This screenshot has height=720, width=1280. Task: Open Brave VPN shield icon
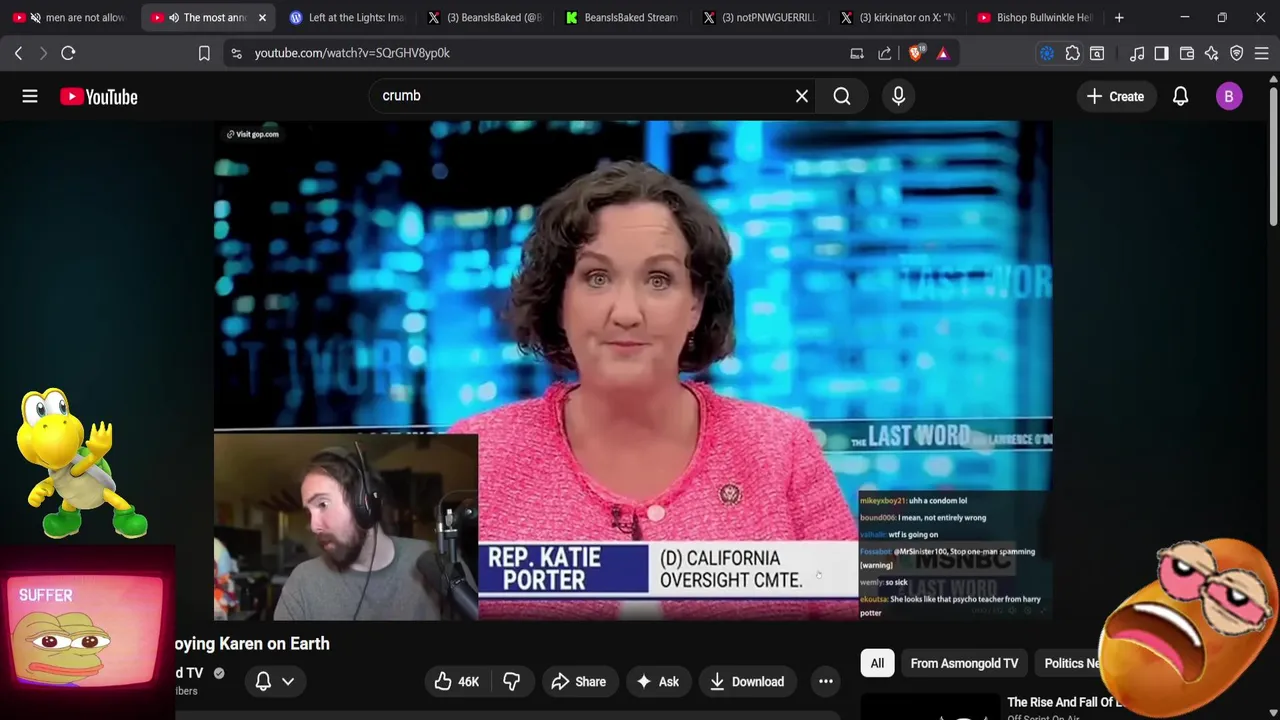coord(1237,53)
